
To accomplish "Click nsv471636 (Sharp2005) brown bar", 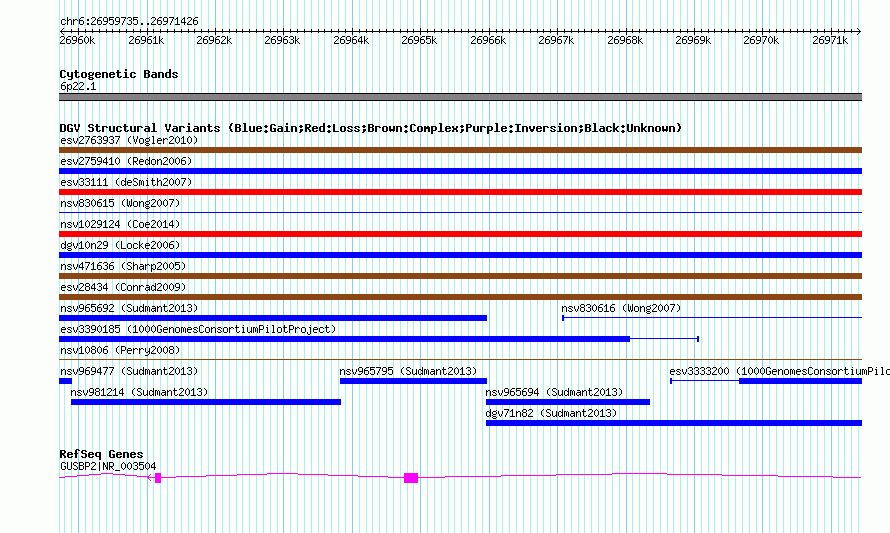I will point(460,276).
